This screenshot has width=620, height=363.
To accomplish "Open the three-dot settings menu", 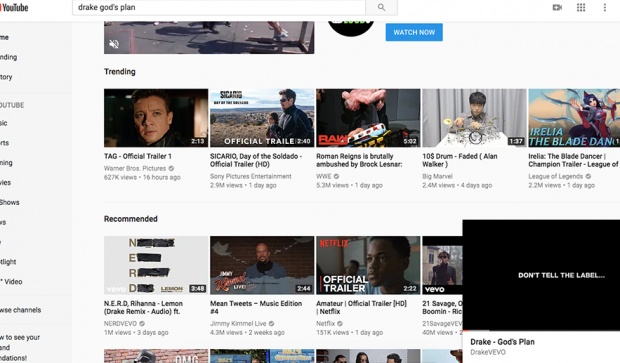I will 605,7.
